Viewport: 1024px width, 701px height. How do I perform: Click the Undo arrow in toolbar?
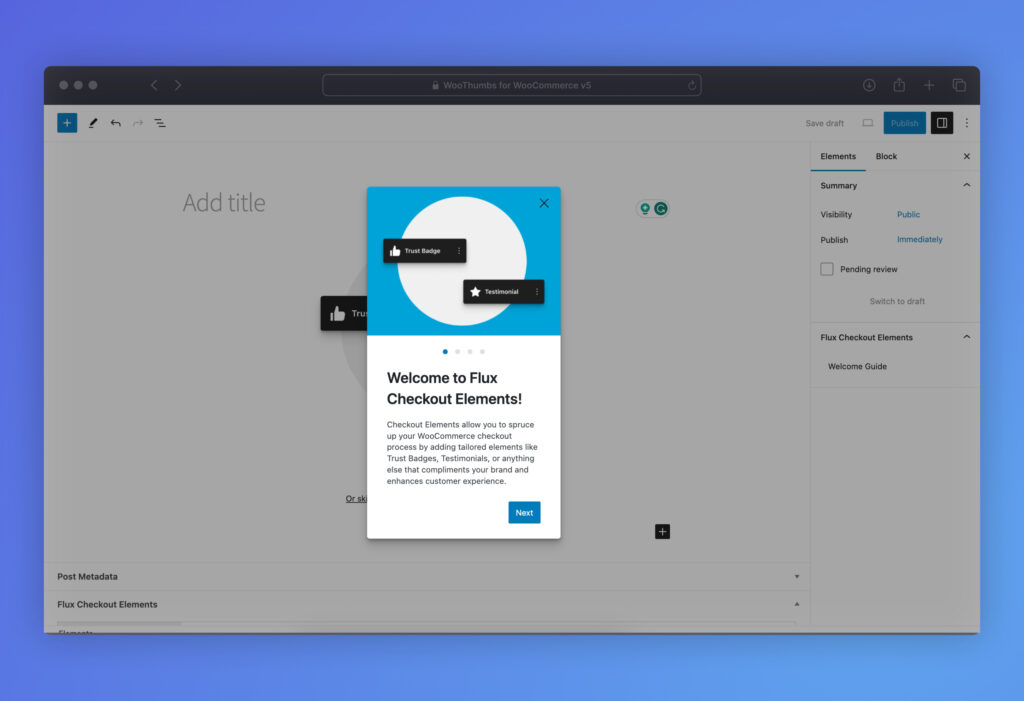[116, 123]
